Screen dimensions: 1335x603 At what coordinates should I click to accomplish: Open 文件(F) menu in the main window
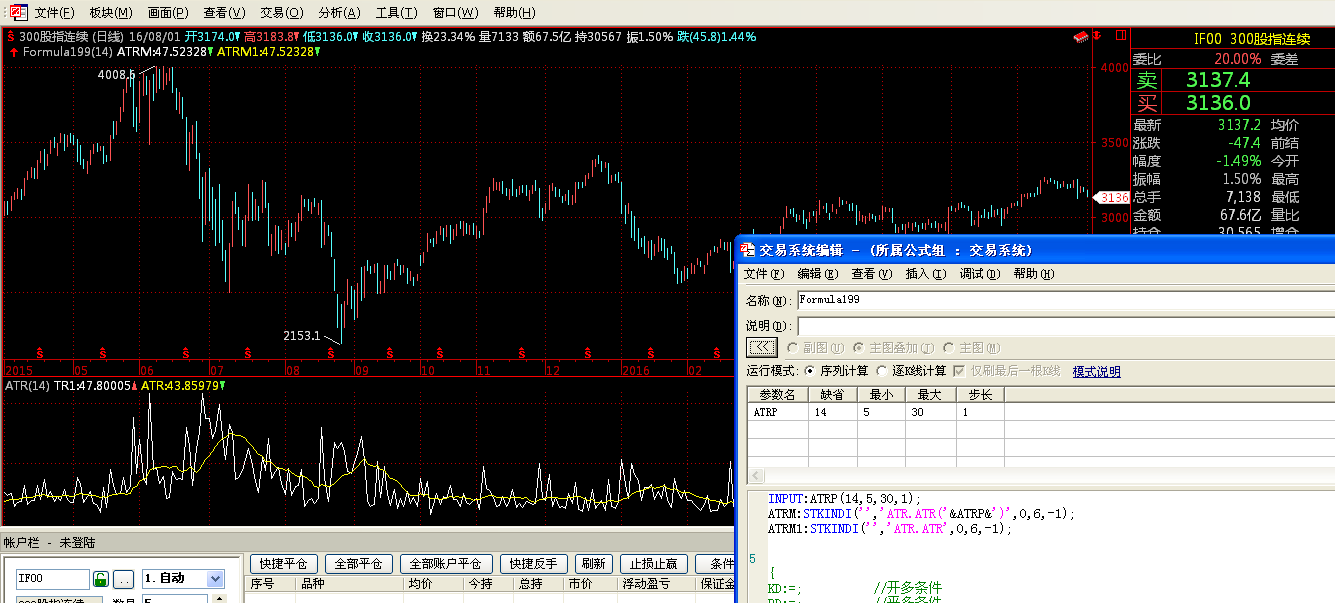point(54,13)
